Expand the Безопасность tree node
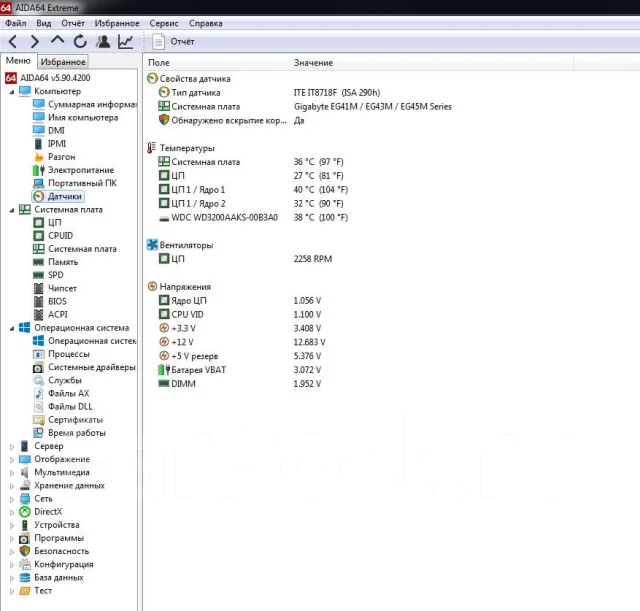The height and width of the screenshot is (611, 640). [x=12, y=551]
